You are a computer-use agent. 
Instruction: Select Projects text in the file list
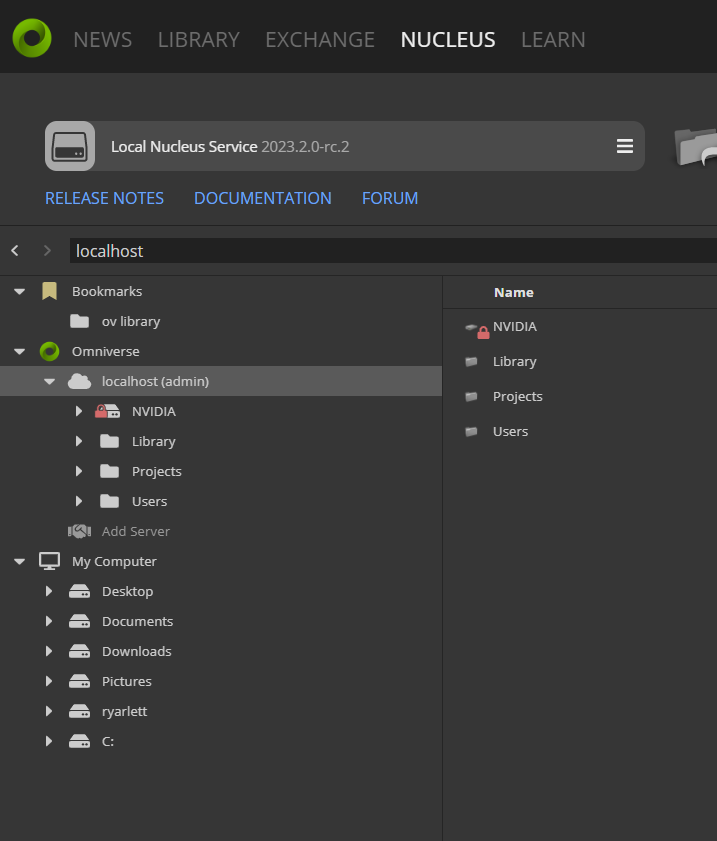coord(518,396)
